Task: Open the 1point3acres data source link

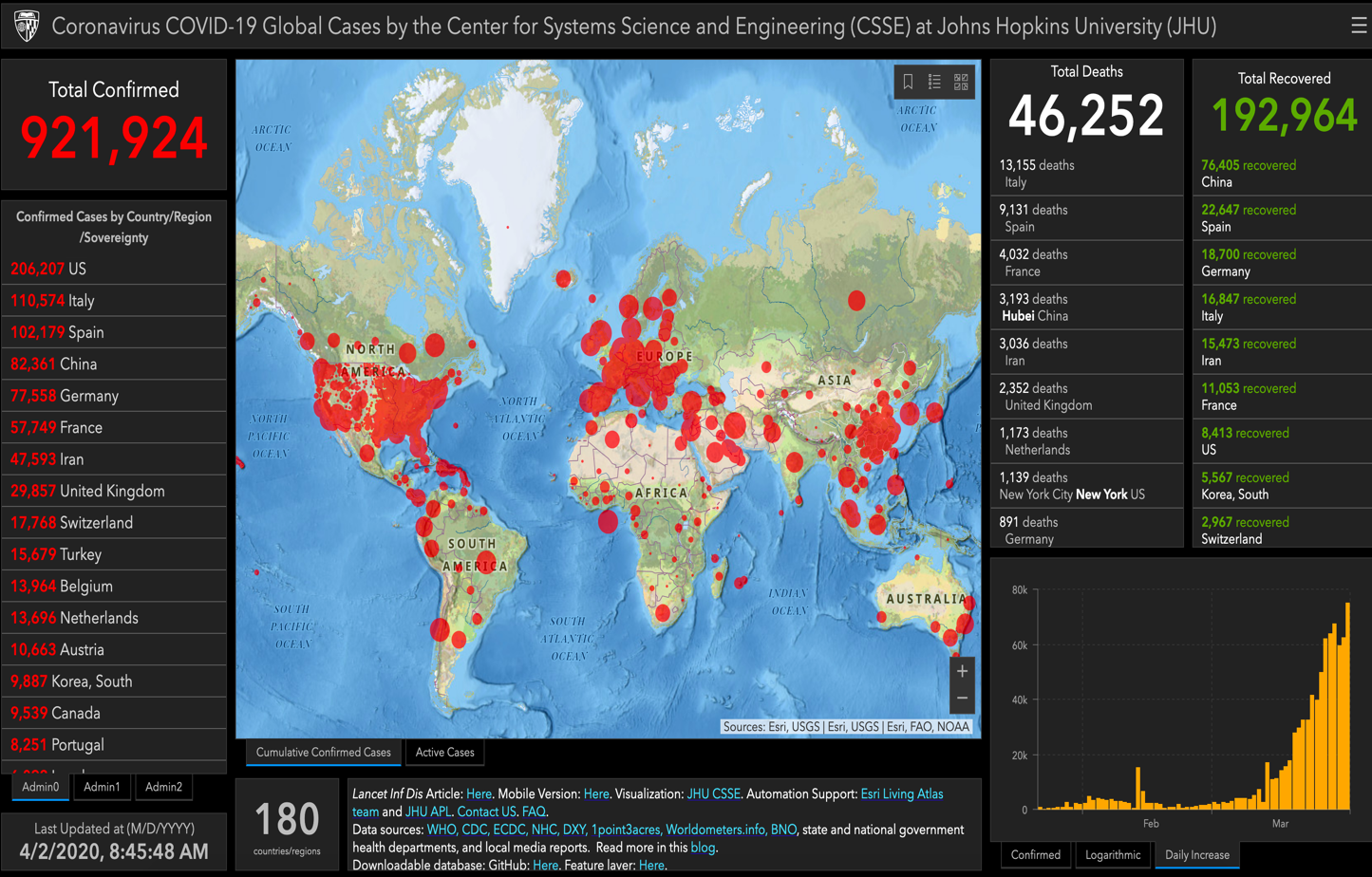Action: pos(626,830)
